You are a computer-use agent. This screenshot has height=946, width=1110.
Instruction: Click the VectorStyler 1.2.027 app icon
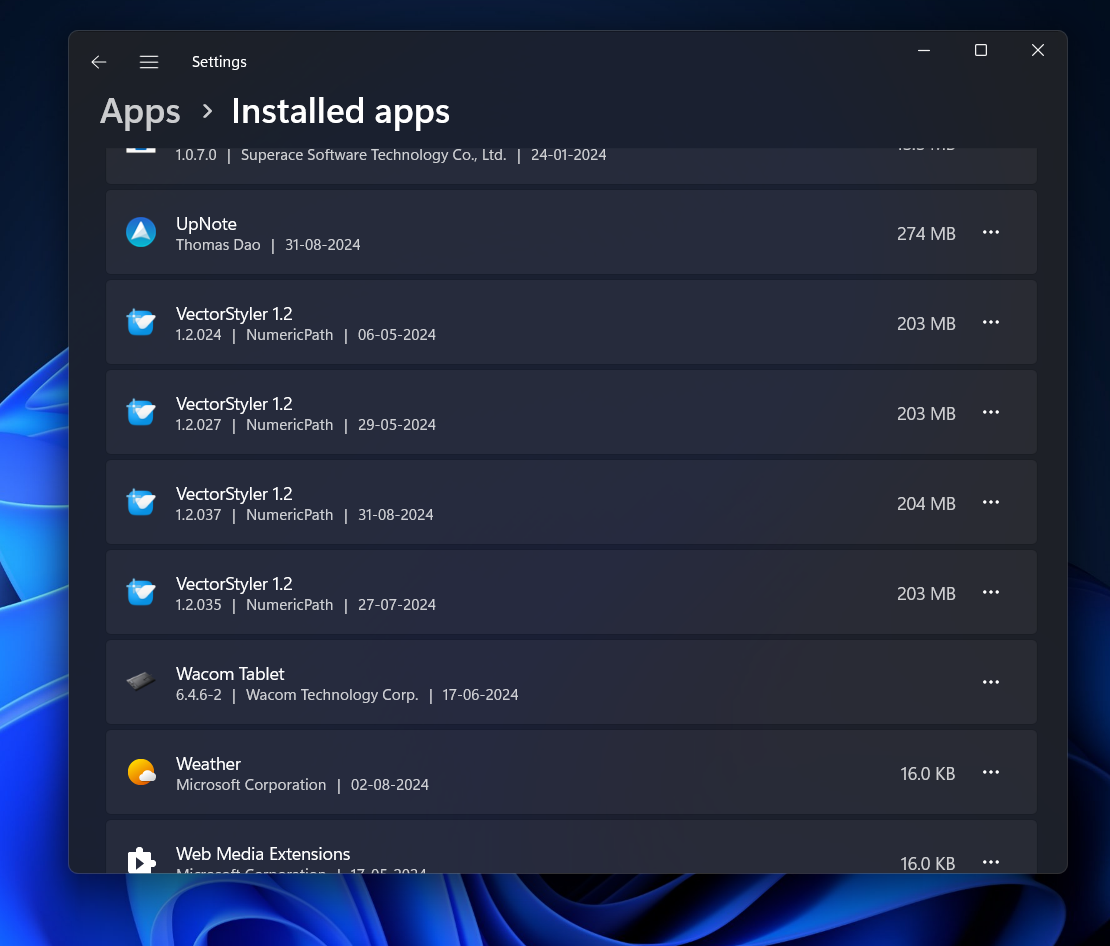click(x=141, y=413)
